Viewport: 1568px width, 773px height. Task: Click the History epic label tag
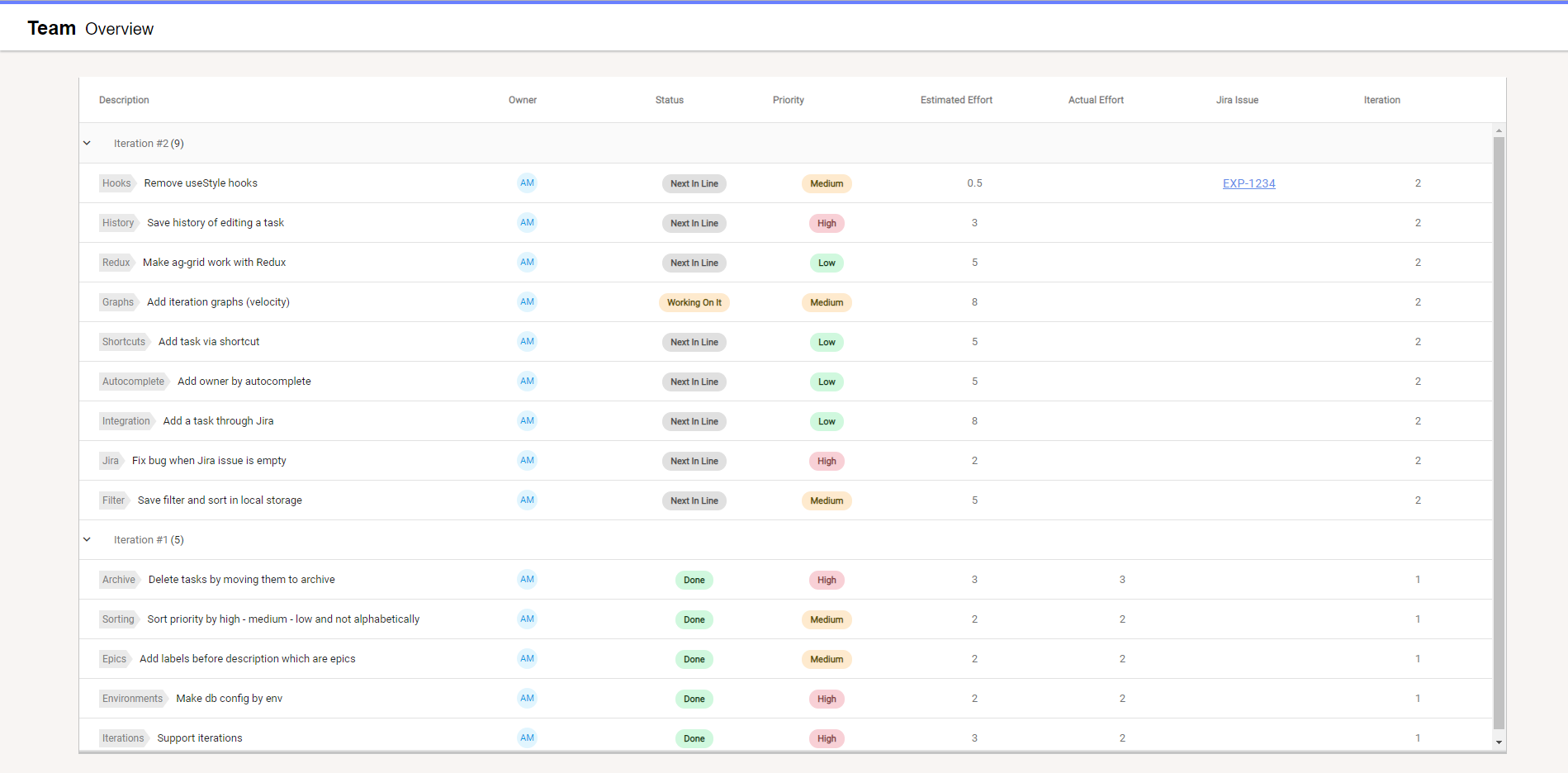coord(119,223)
